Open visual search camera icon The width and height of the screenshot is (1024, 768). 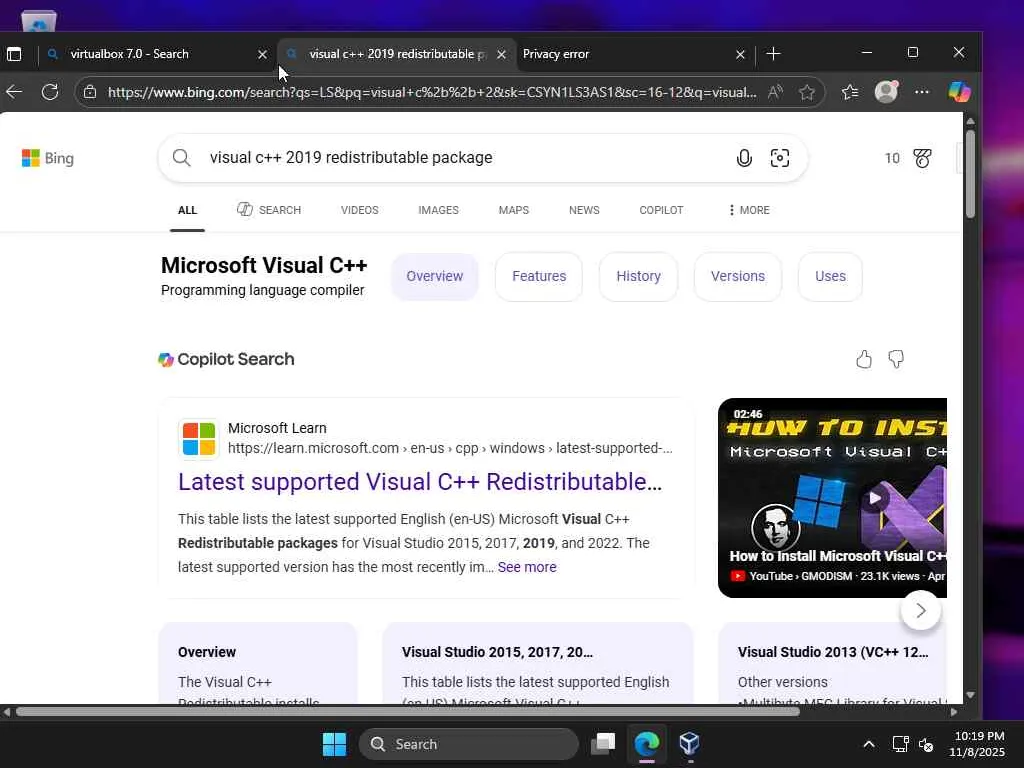point(780,158)
